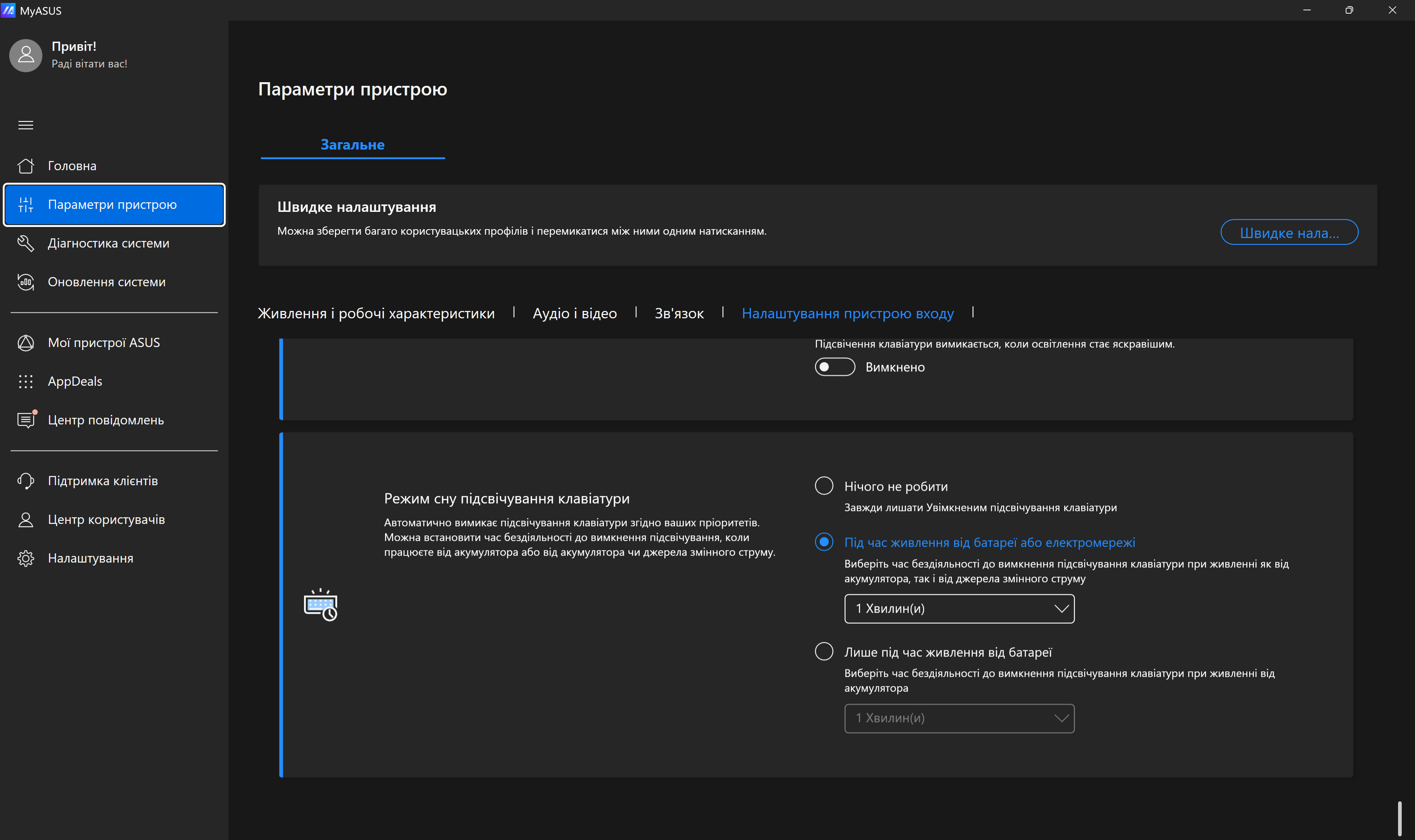
Task: Select the Нічого не робити radio option
Action: click(x=824, y=486)
